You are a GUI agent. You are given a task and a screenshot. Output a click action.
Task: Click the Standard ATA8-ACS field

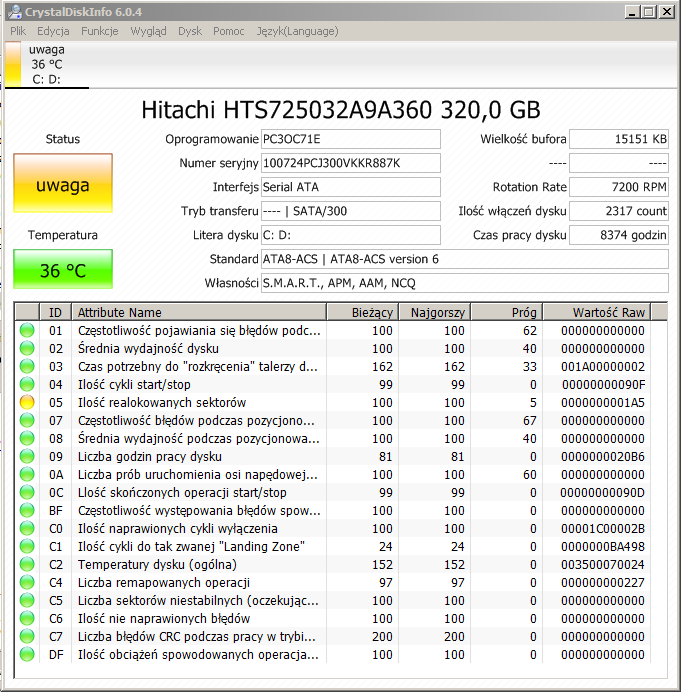[x=465, y=259]
